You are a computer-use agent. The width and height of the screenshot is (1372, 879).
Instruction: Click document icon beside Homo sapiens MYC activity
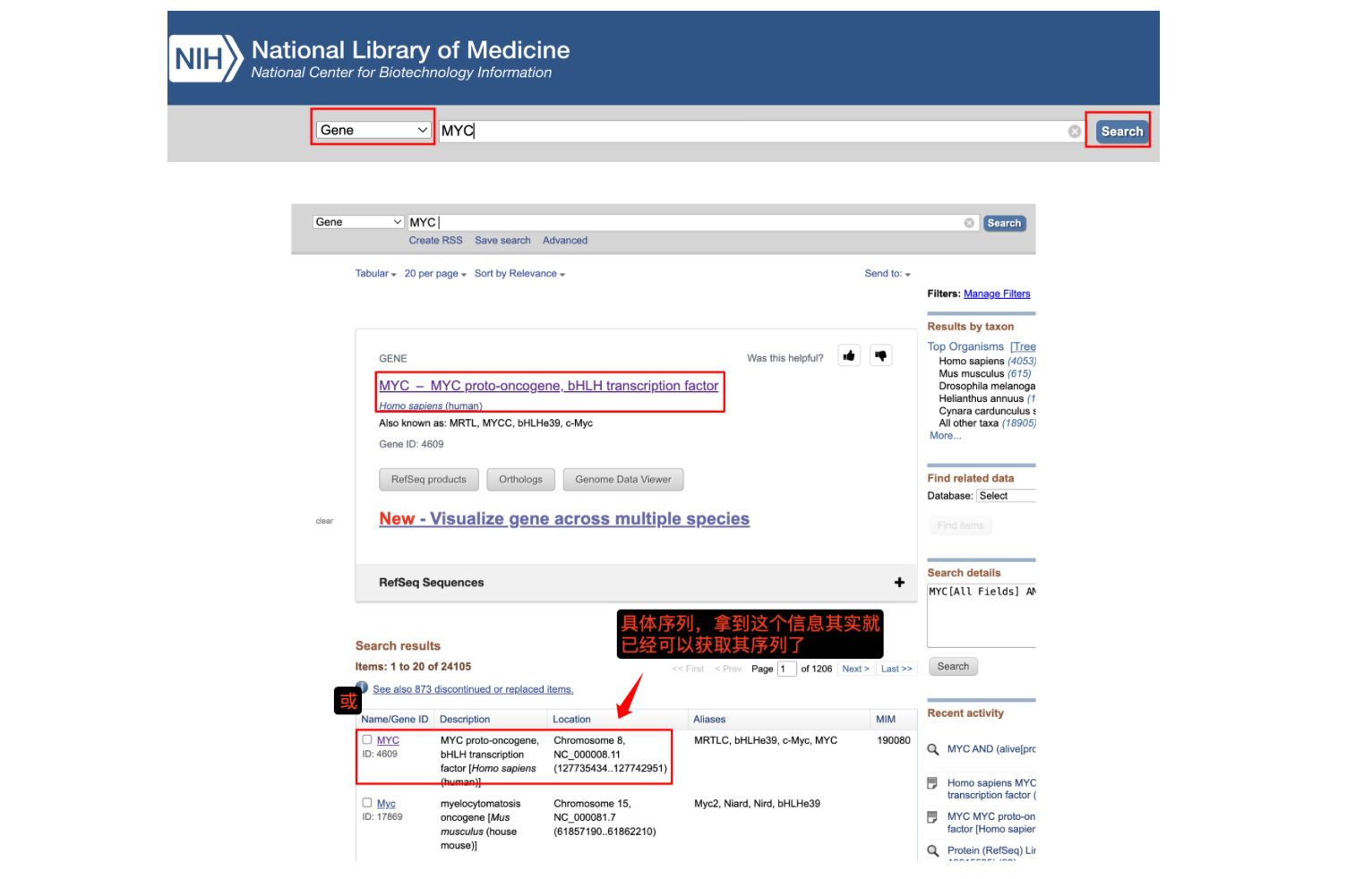coord(932,783)
